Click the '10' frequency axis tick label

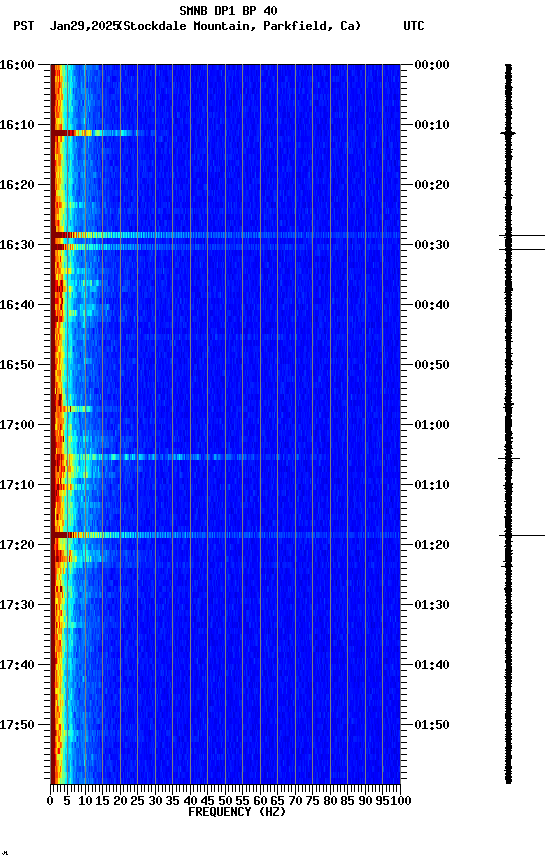(x=85, y=801)
